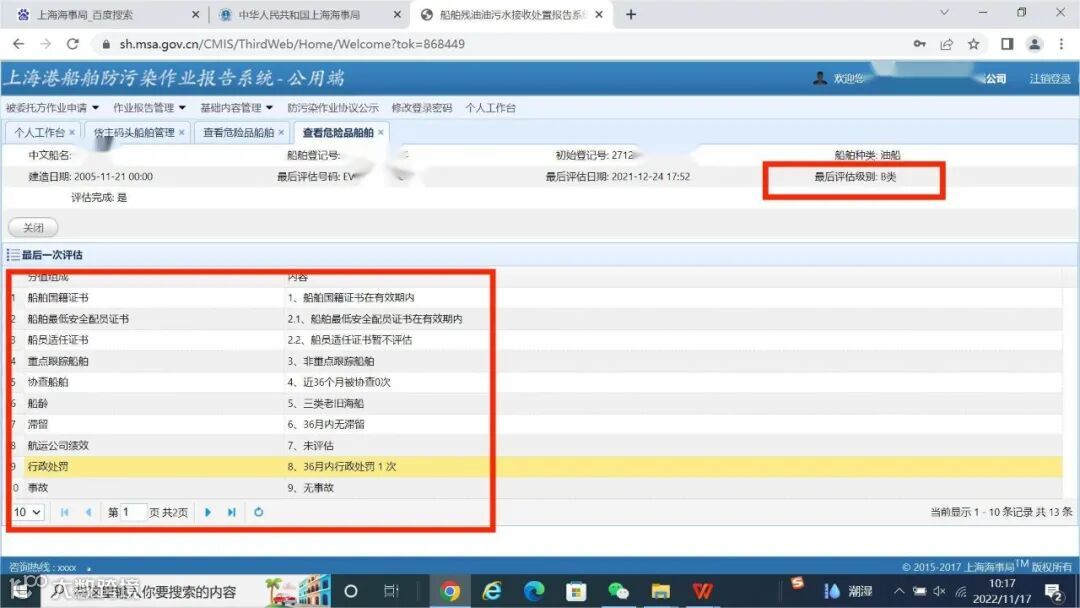Open the 修改登录密码 menu item
This screenshot has height=608, width=1080.
click(x=422, y=108)
